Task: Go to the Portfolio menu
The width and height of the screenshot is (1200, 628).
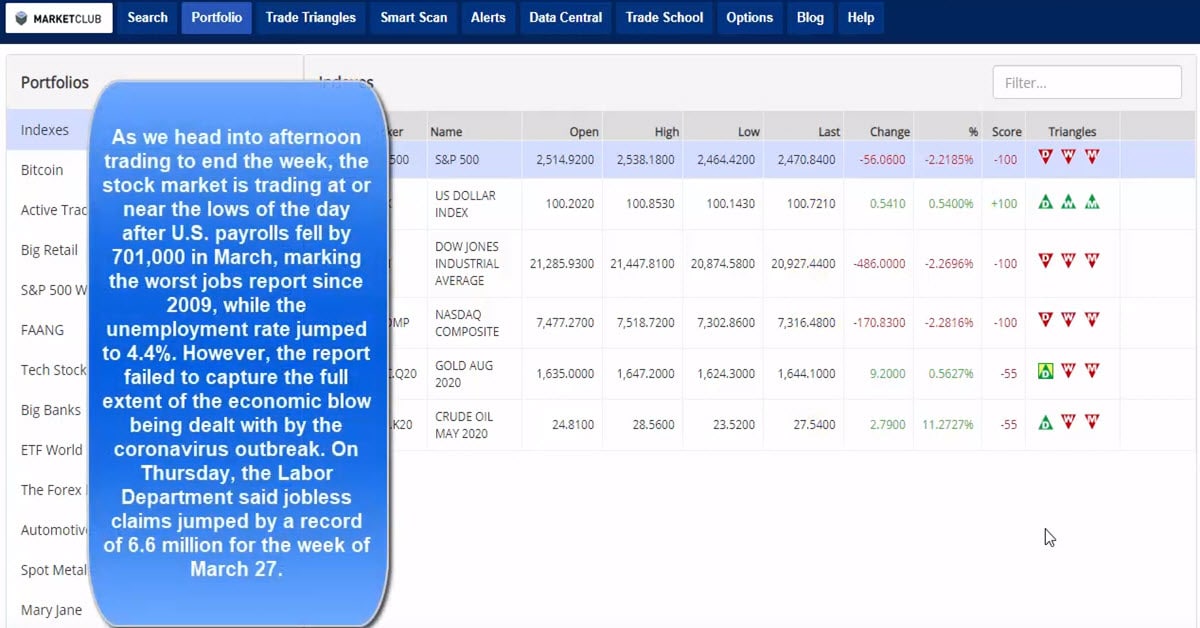Action: point(217,18)
